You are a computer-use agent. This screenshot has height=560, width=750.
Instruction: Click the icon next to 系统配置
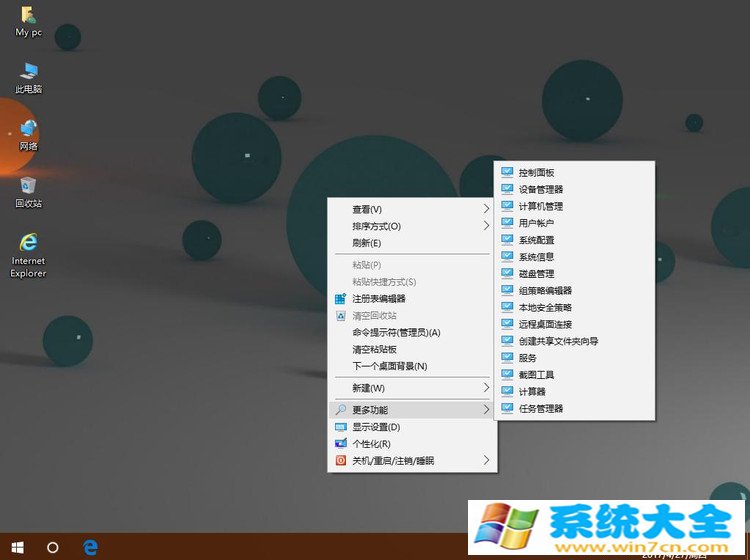(507, 240)
